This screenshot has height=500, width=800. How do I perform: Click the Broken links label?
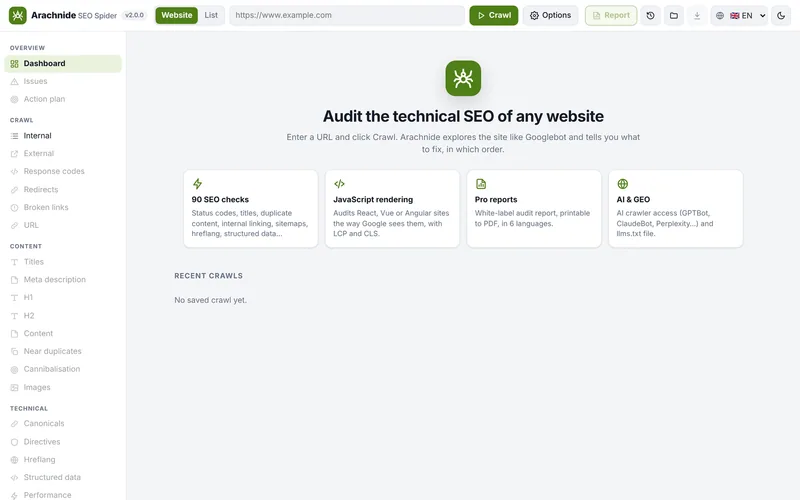pyautogui.click(x=46, y=208)
